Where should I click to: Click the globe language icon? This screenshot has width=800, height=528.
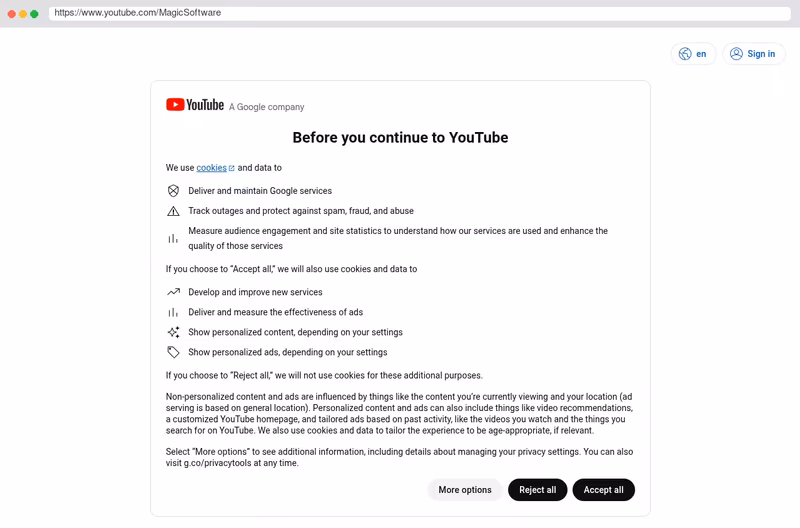(x=685, y=54)
